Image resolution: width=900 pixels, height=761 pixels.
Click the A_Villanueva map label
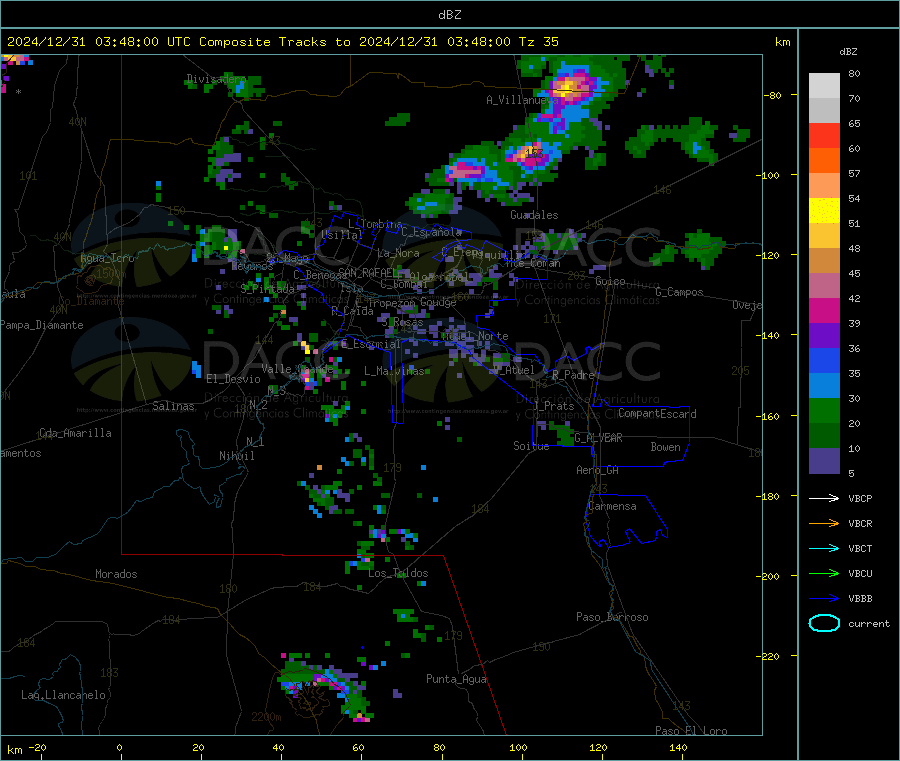(x=521, y=100)
